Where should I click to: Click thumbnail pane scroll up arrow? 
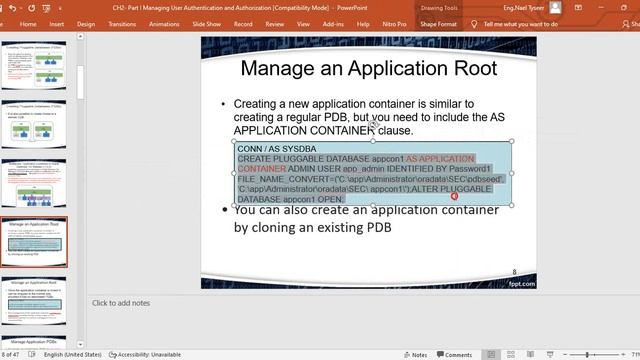(80, 36)
